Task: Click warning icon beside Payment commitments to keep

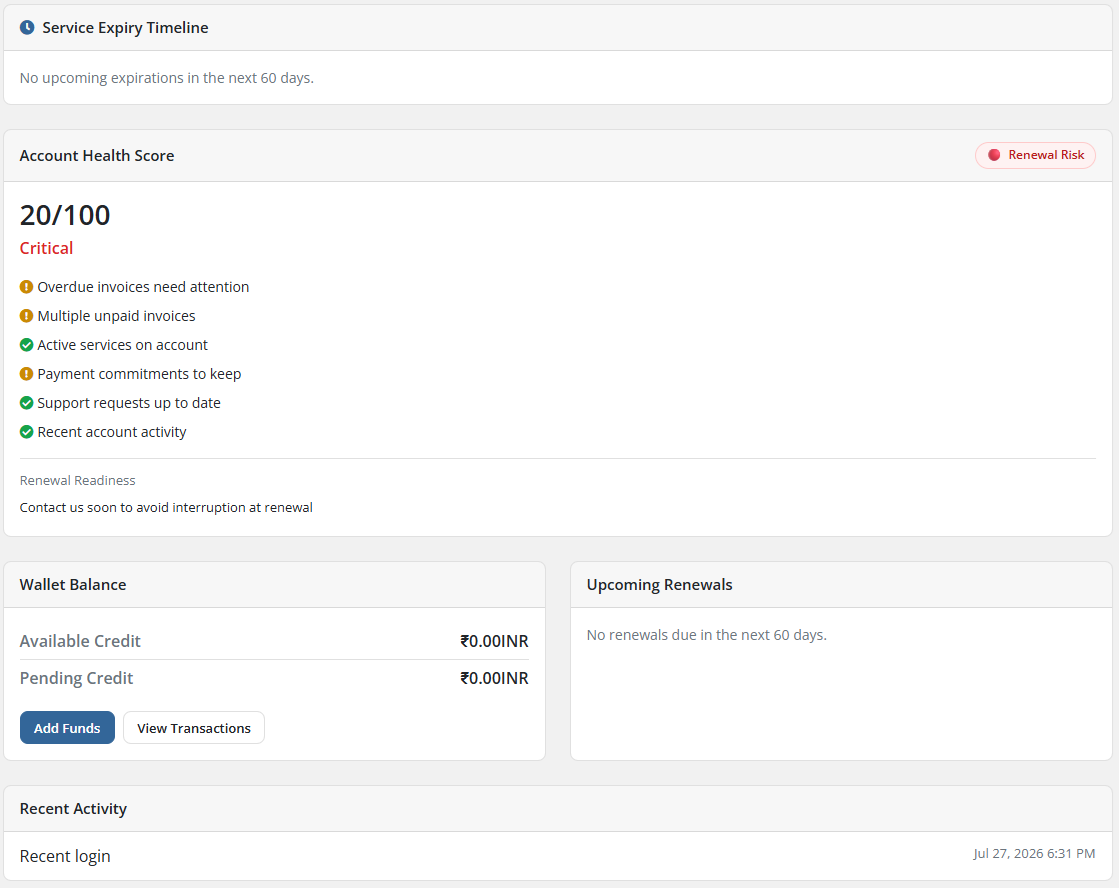Action: coord(26,374)
